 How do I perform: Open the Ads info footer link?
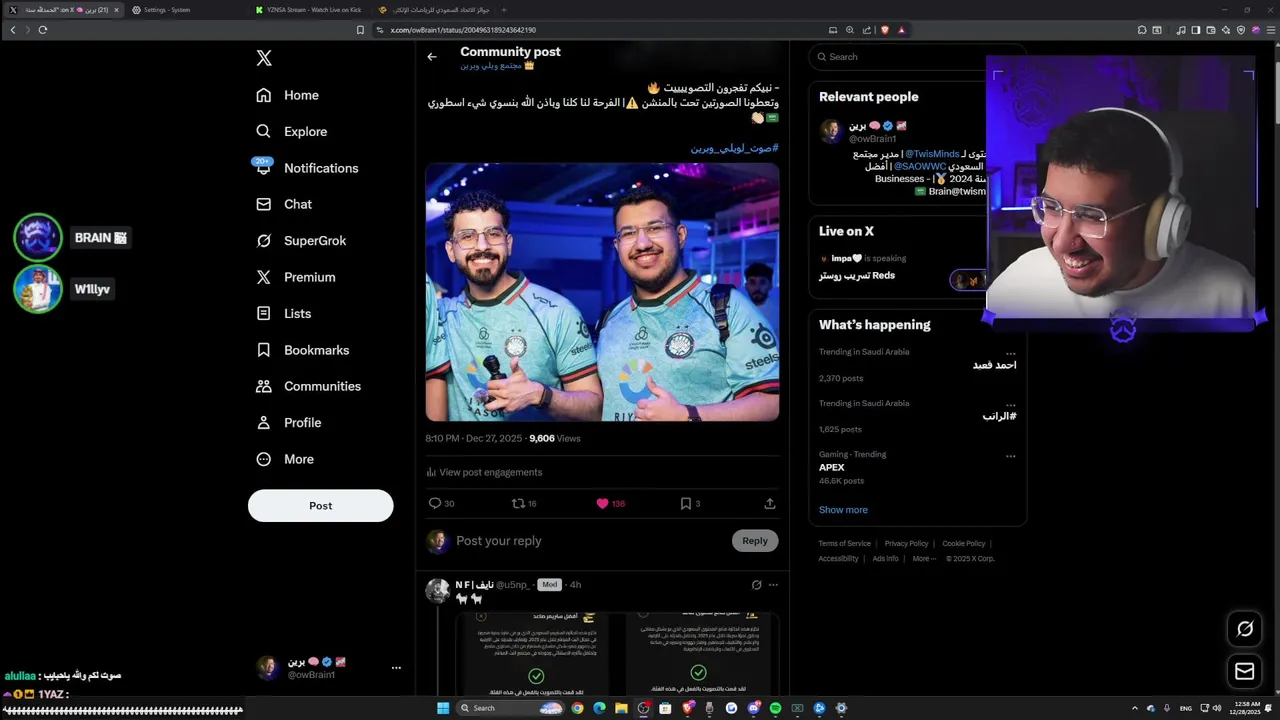pos(885,559)
